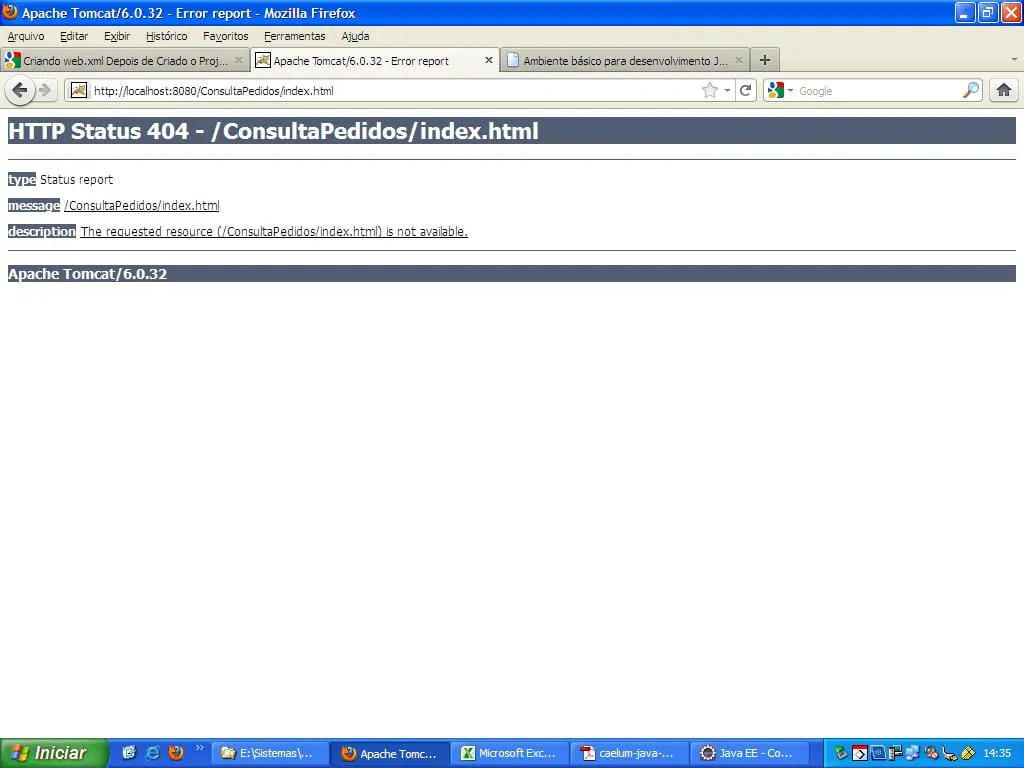Switch to Microsoft Excel on the taskbar
The width and height of the screenshot is (1024, 768).
pos(509,753)
